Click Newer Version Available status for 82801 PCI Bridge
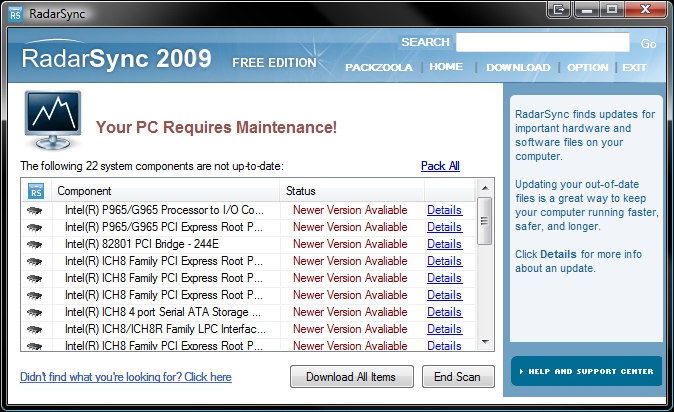The image size is (674, 412). click(350, 244)
